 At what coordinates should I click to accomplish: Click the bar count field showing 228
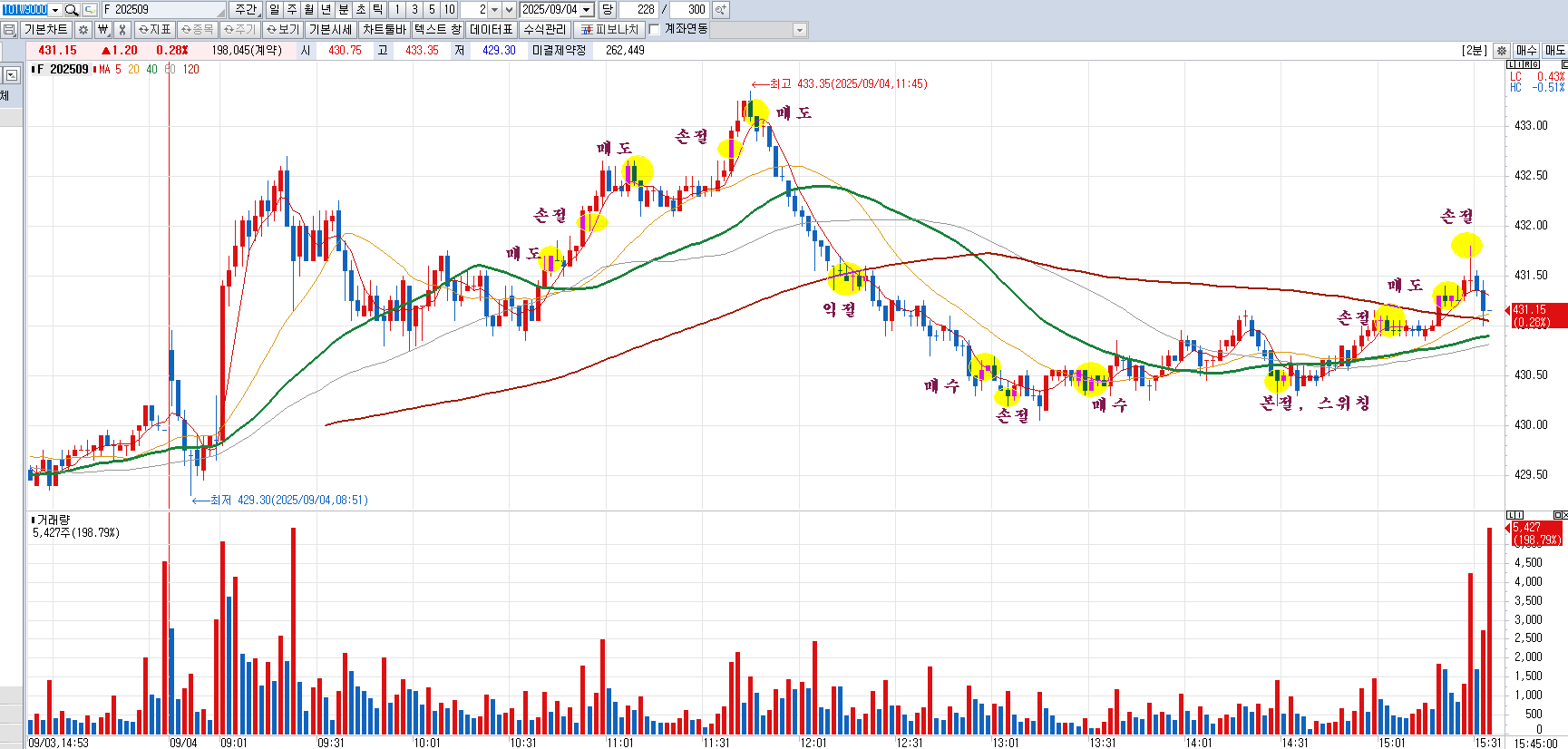[638, 10]
